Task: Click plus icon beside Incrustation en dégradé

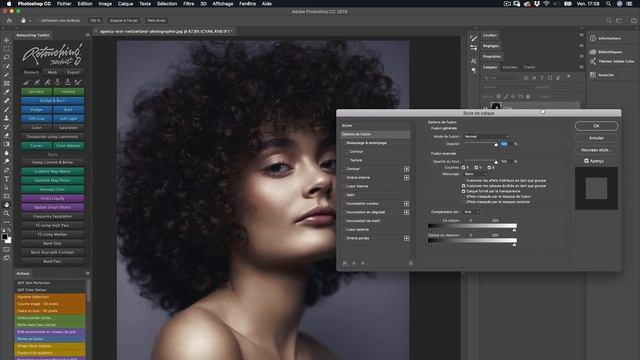Action: coord(407,212)
